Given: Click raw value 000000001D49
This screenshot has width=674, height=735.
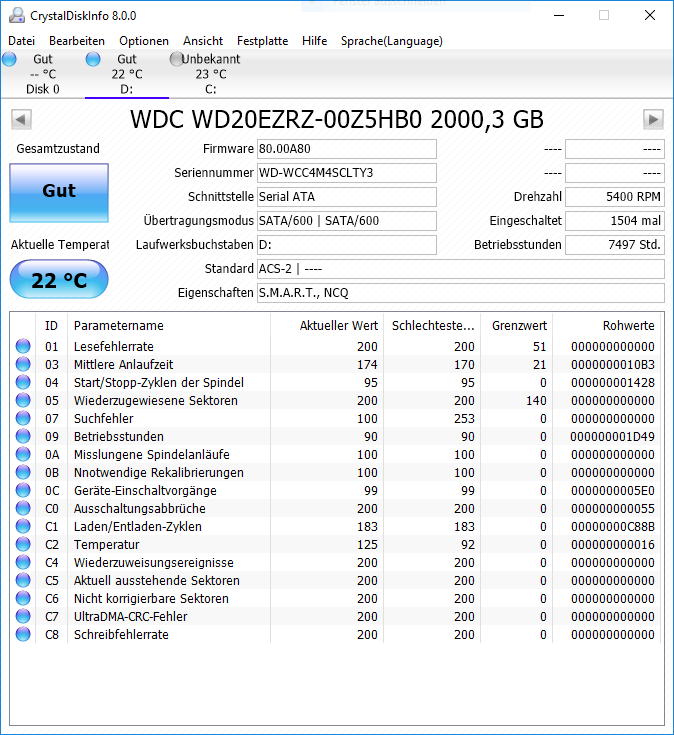Looking at the screenshot, I should tap(613, 437).
